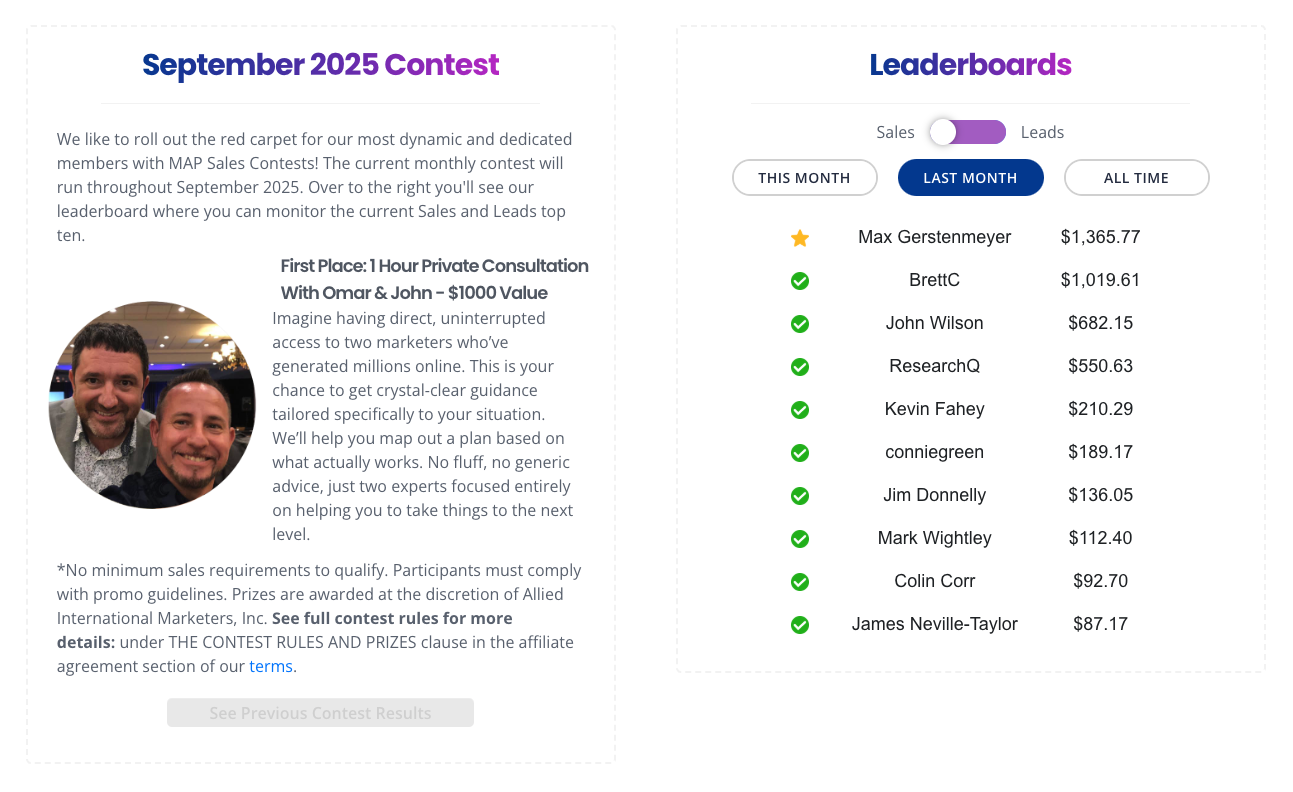Open the terms link in contest rules

click(271, 666)
